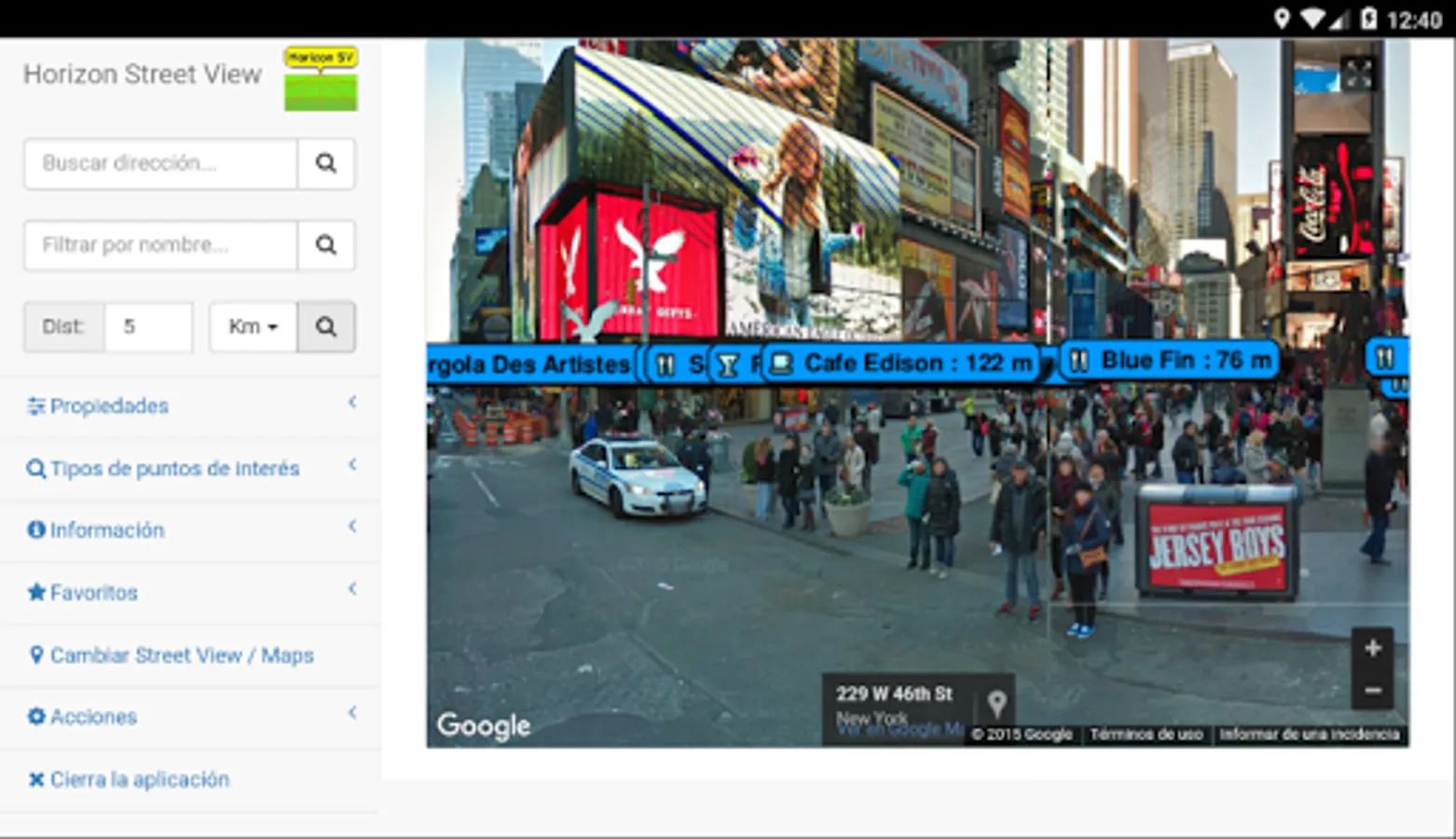Toggle fullscreen in the Street View panel
Screen dimensions: 1456x839
tap(1357, 74)
